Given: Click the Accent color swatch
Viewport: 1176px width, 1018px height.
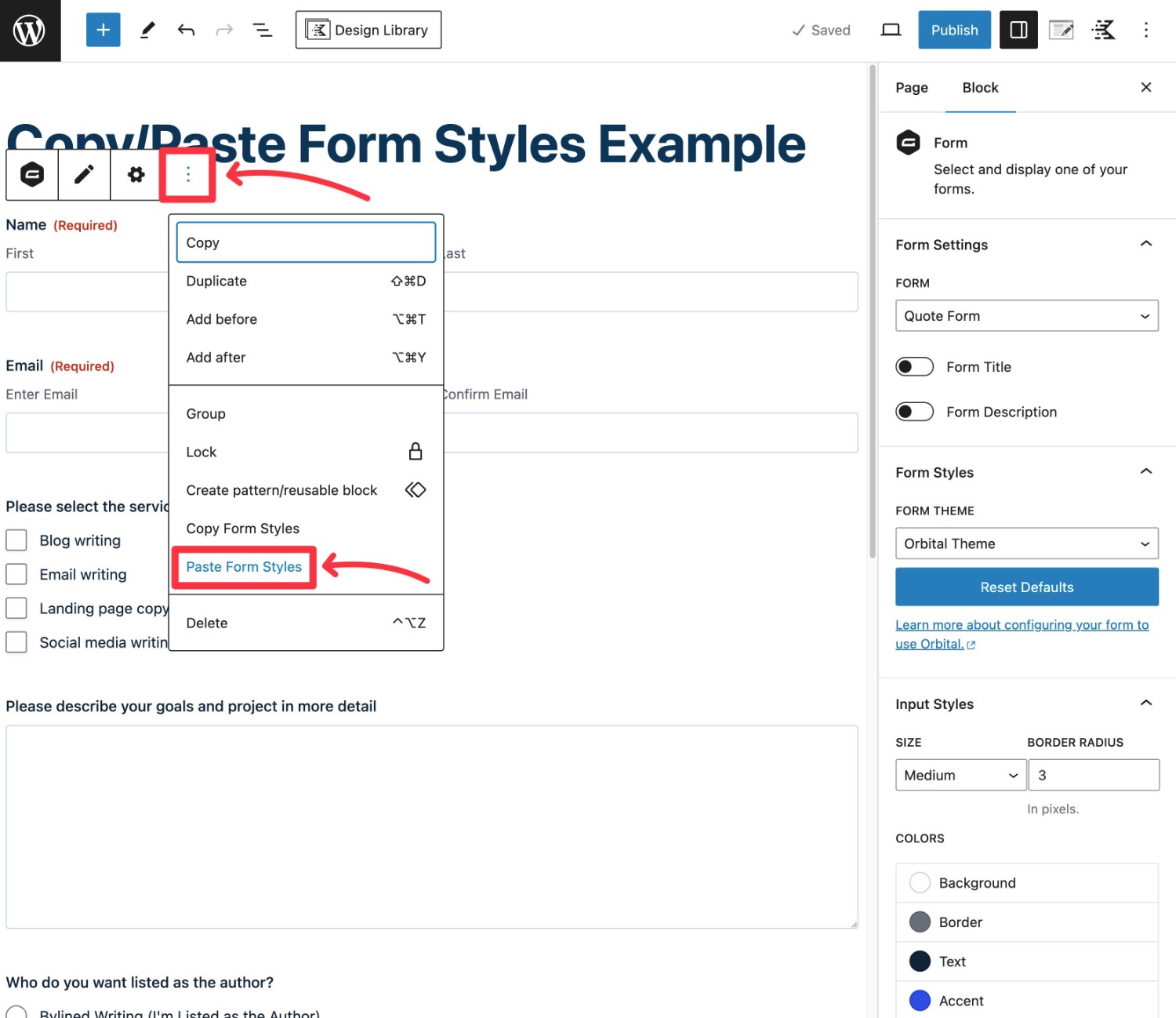Looking at the screenshot, I should (919, 1000).
